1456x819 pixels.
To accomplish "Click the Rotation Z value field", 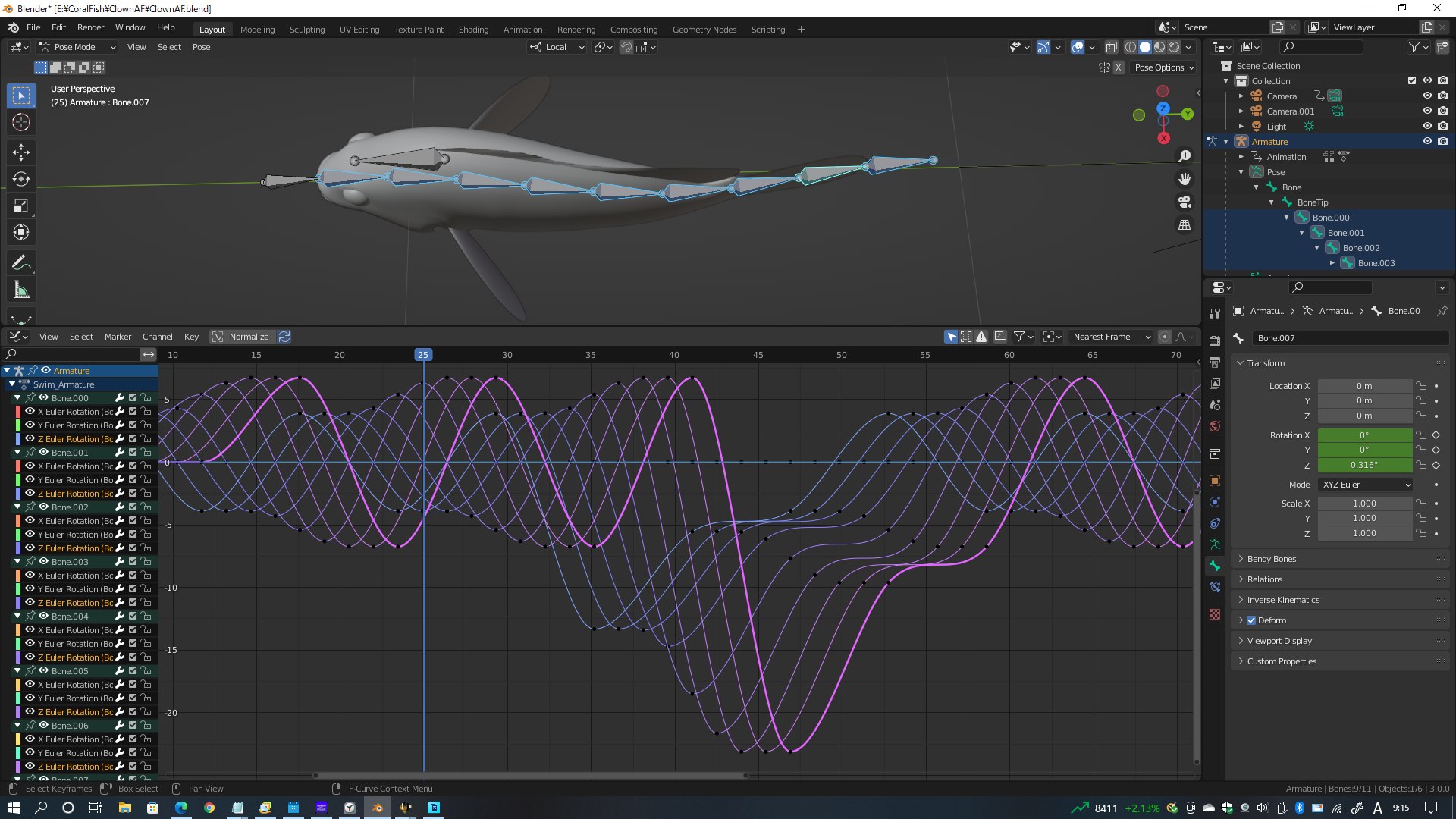I will coord(1364,465).
